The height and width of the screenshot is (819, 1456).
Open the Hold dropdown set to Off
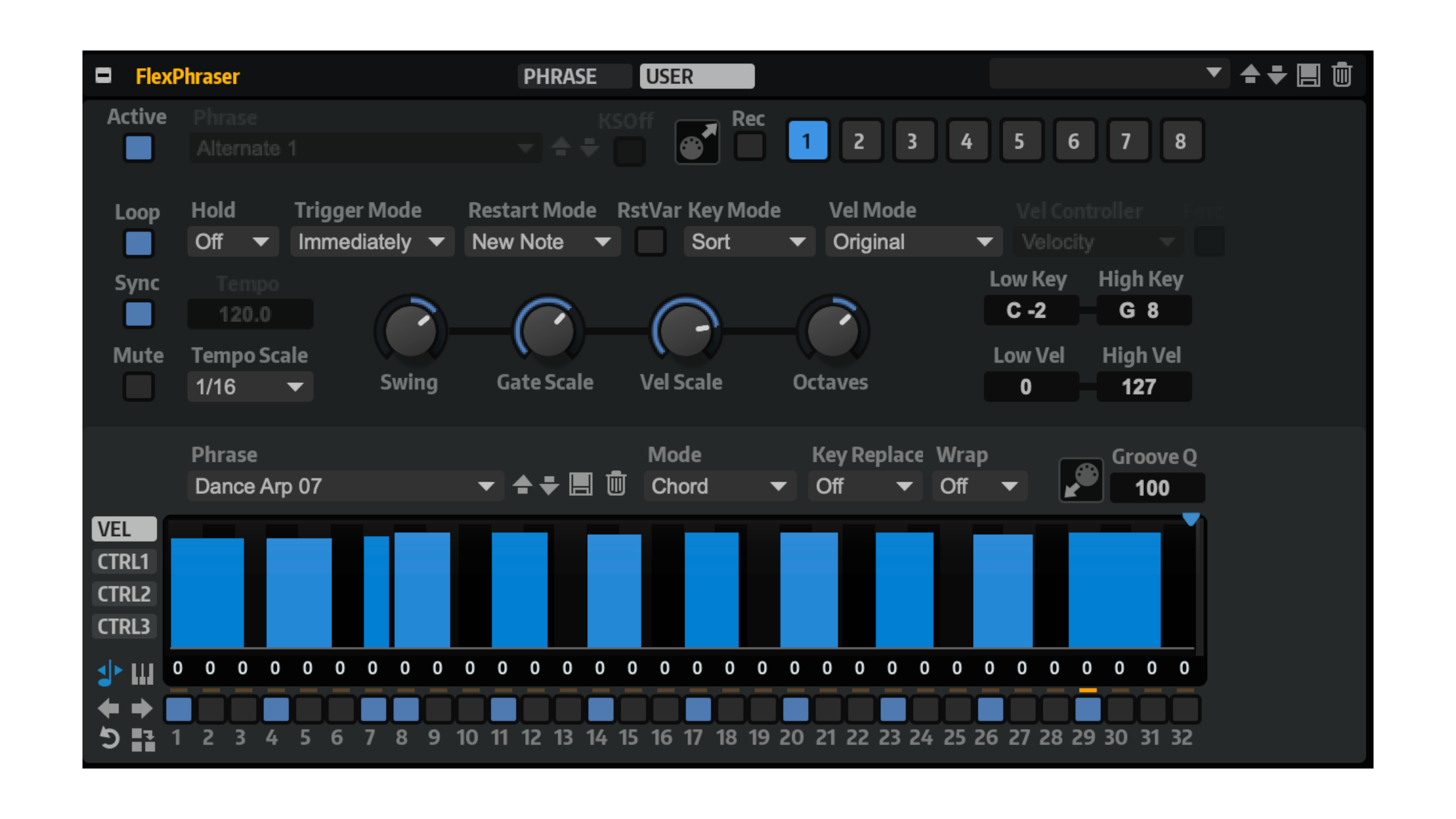233,242
